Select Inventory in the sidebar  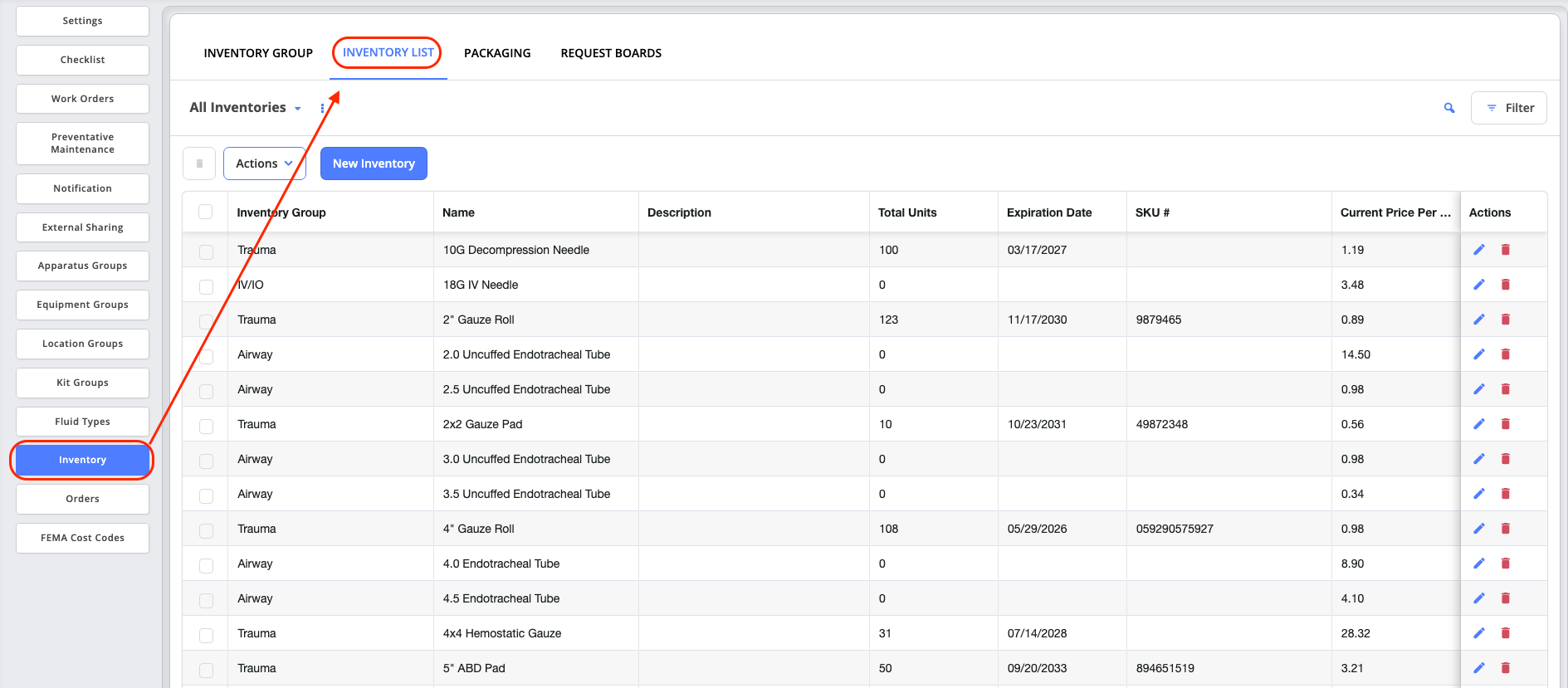(x=82, y=460)
